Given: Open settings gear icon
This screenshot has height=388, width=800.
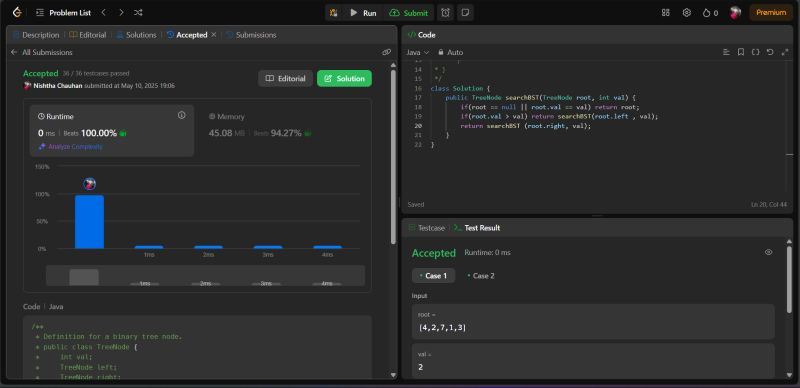Looking at the screenshot, I should [687, 13].
